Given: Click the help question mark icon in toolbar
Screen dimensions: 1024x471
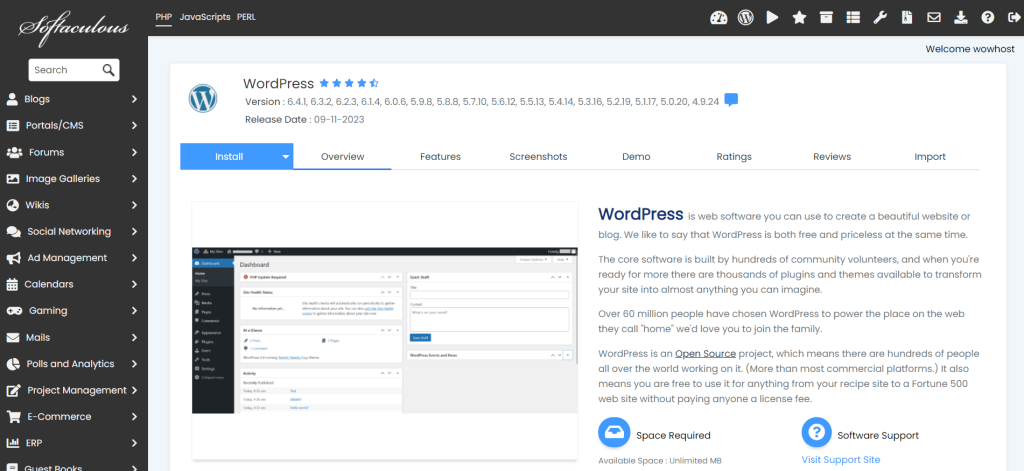Looking at the screenshot, I should 988,17.
